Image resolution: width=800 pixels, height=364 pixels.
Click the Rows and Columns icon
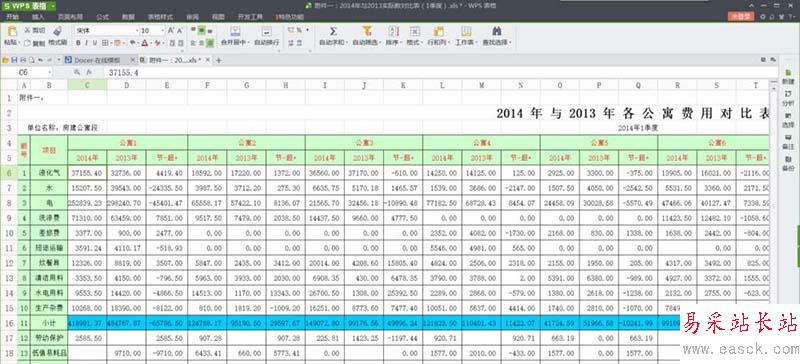tap(438, 31)
